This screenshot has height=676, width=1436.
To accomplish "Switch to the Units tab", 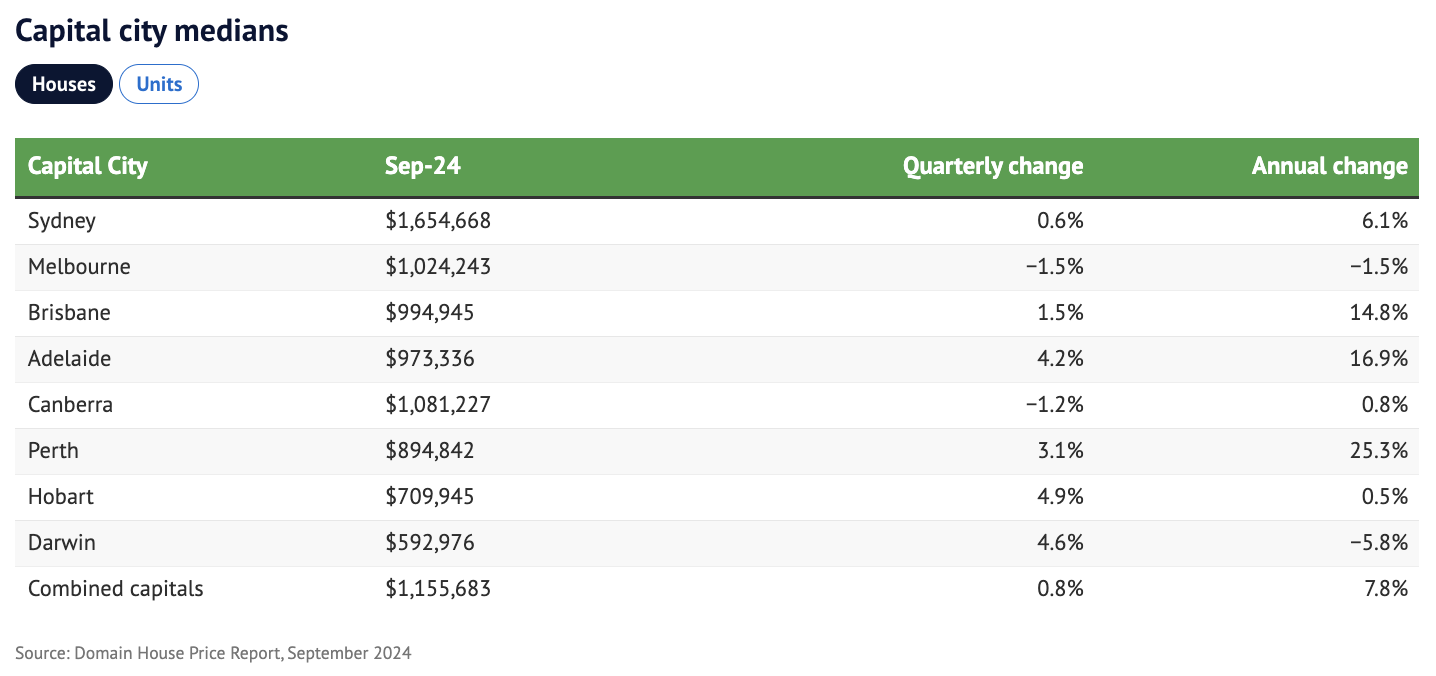I will 159,84.
